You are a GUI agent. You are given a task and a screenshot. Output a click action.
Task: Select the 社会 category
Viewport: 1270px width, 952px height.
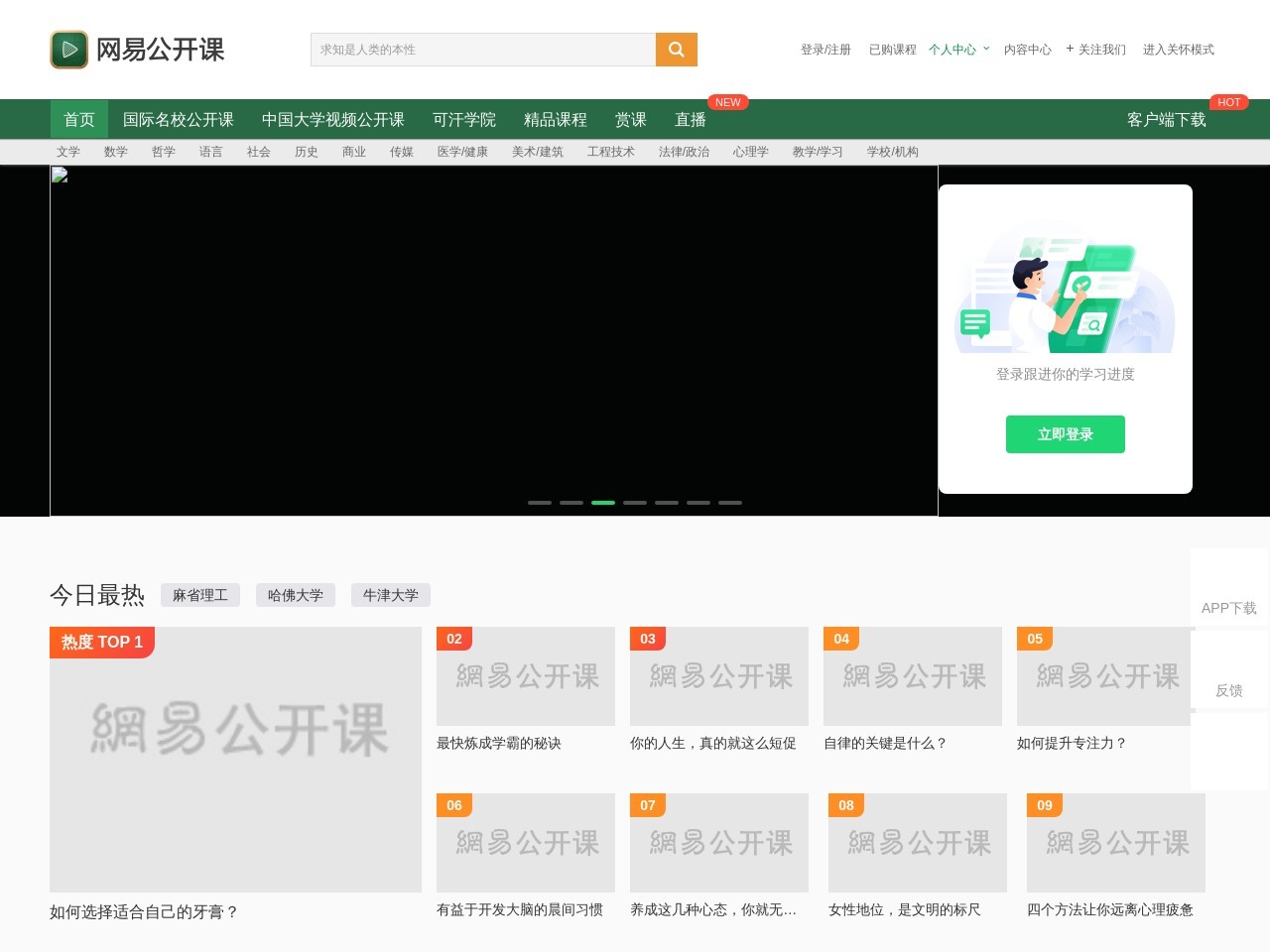pos(259,152)
